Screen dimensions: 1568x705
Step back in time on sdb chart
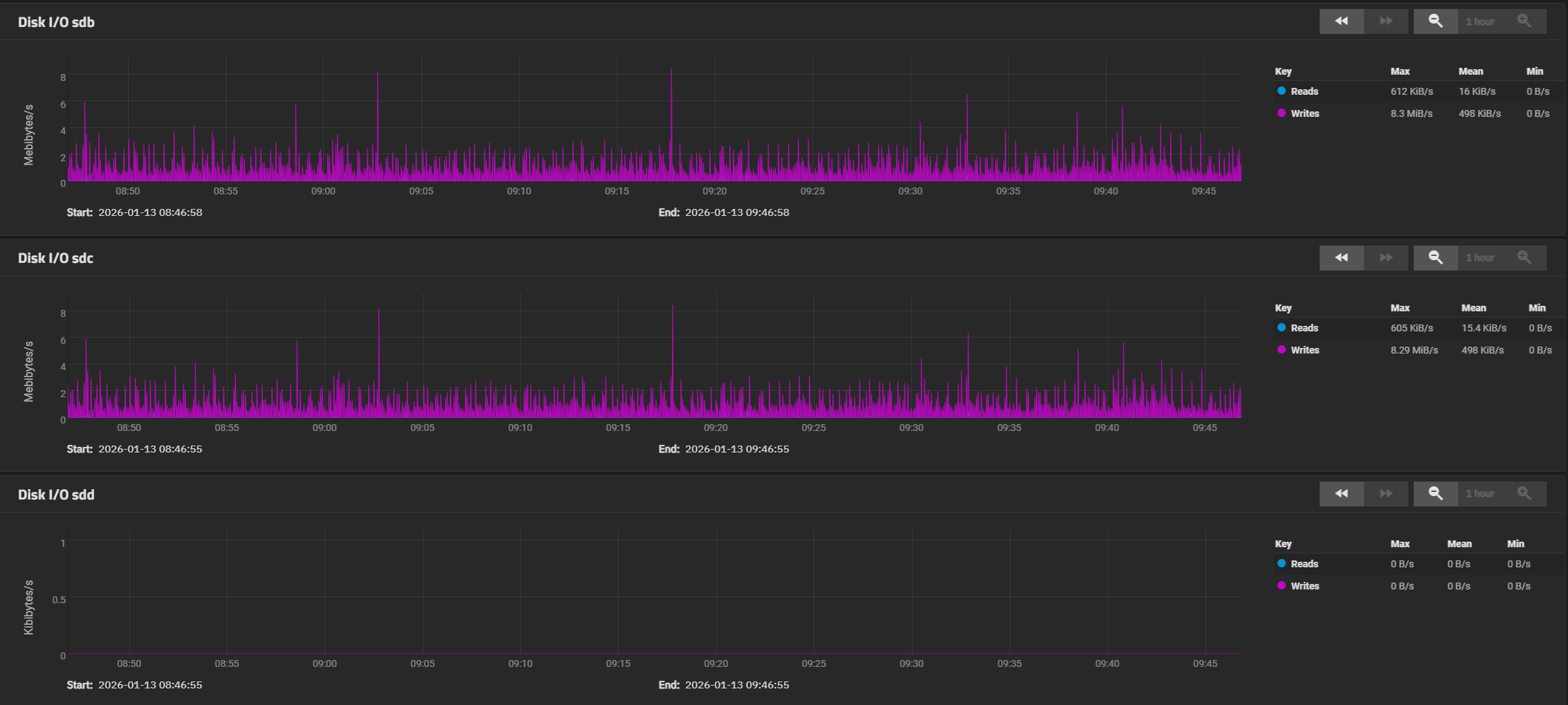[x=1341, y=21]
